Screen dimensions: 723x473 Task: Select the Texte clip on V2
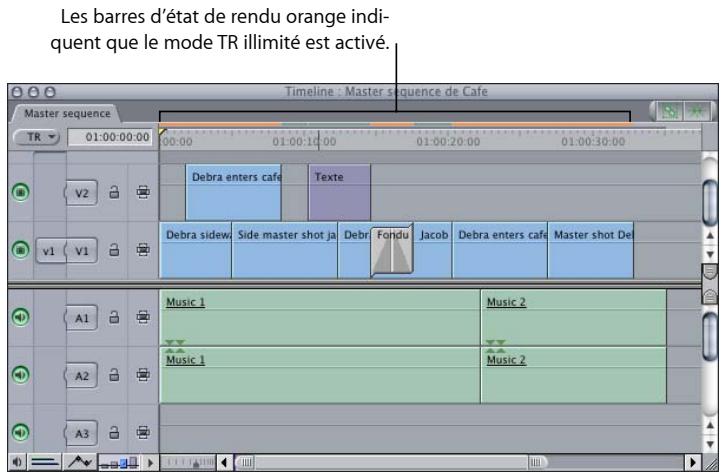(339, 193)
